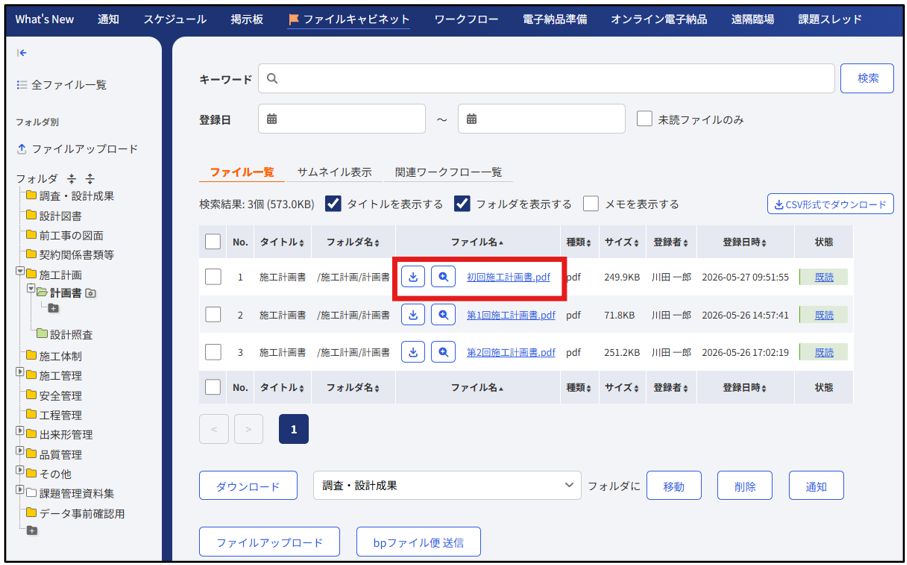907x565 pixels.
Task: Collapse the sidebar with the left arrow icon
Action: click(22, 53)
